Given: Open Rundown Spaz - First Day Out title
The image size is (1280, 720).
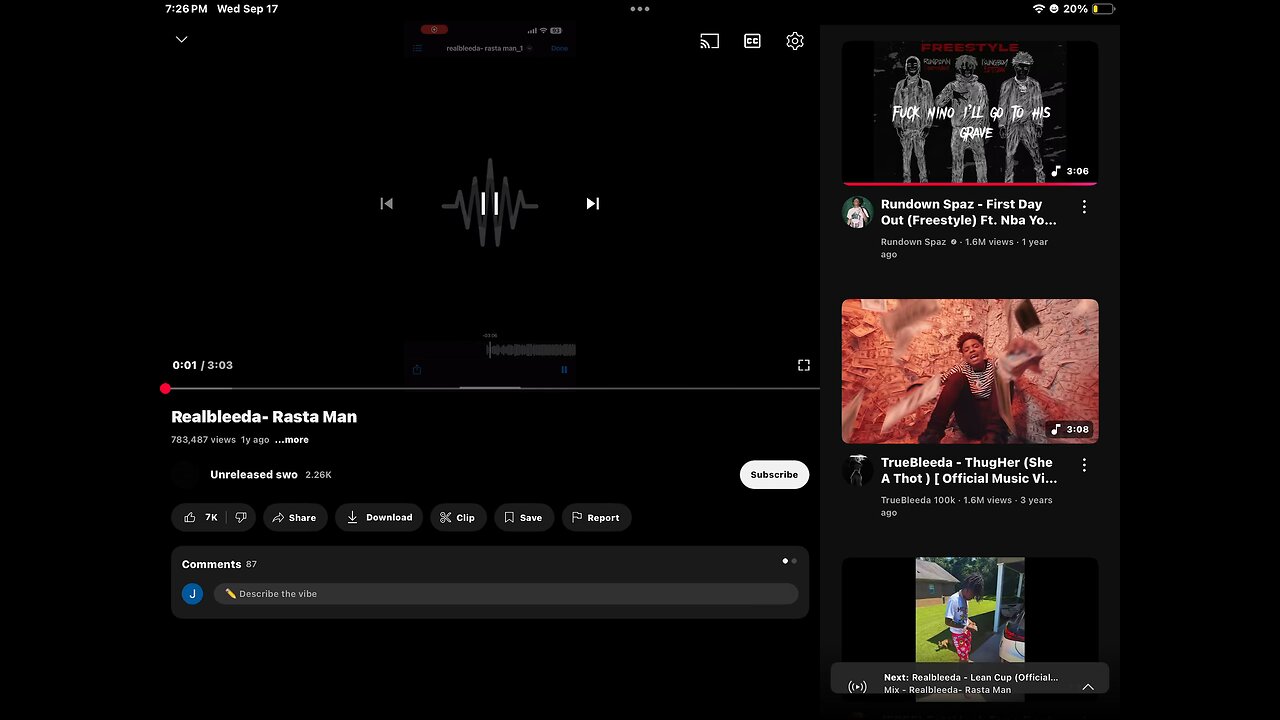Looking at the screenshot, I should click(x=968, y=212).
